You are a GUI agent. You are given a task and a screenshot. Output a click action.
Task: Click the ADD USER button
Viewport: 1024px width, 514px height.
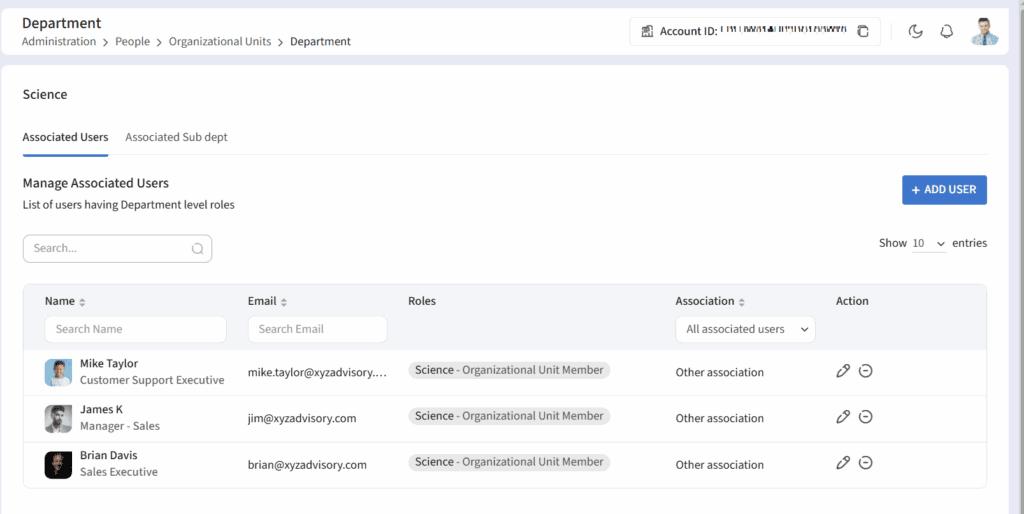pos(944,190)
